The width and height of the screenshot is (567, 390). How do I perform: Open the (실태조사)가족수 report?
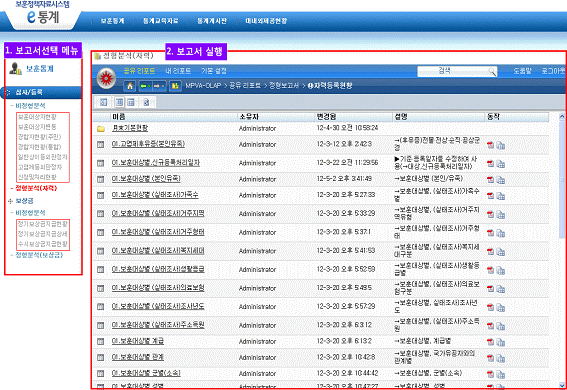(155, 194)
